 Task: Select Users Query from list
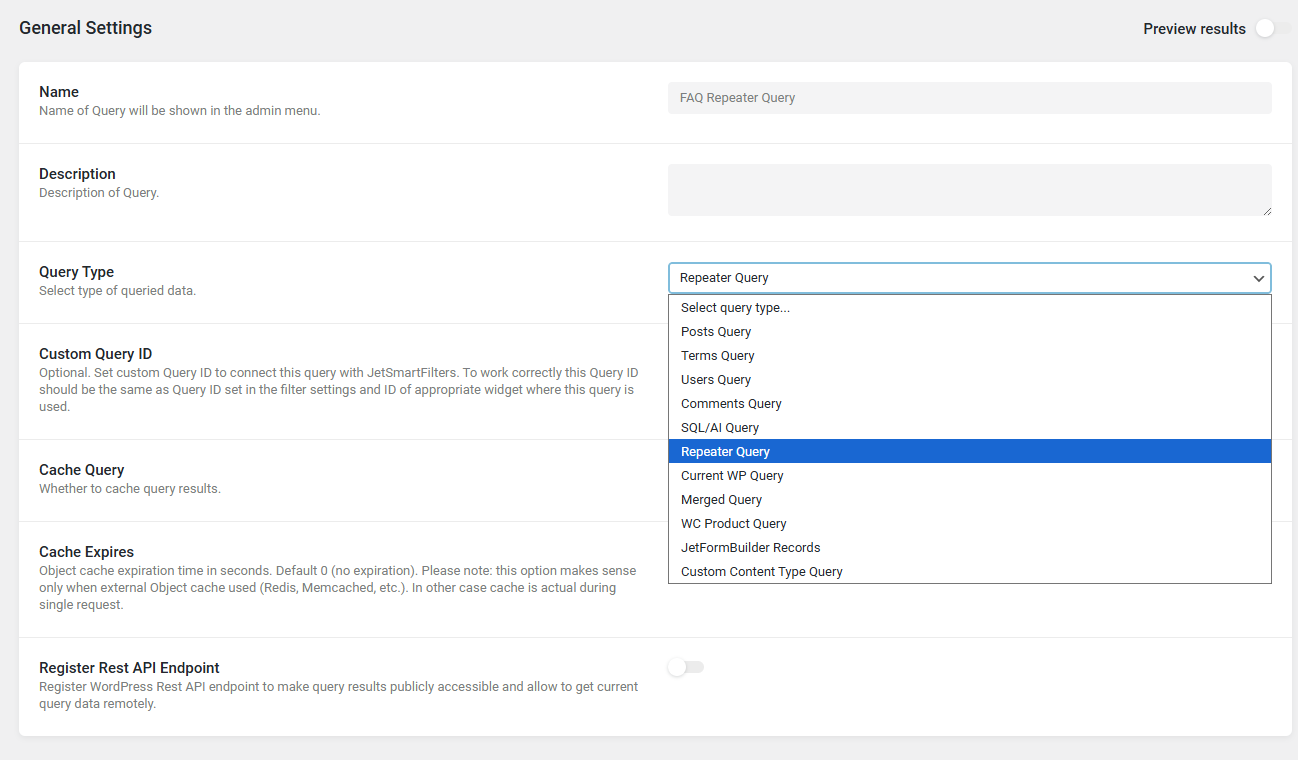click(716, 380)
